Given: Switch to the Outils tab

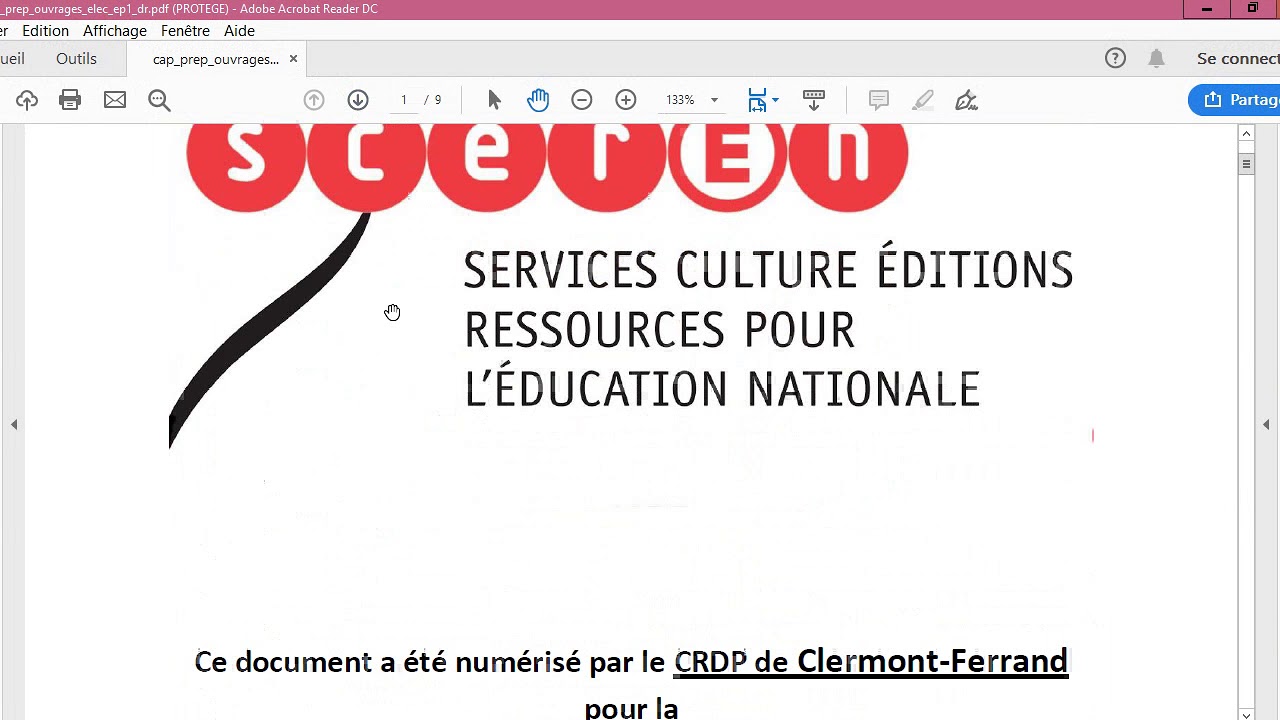Looking at the screenshot, I should [x=76, y=59].
